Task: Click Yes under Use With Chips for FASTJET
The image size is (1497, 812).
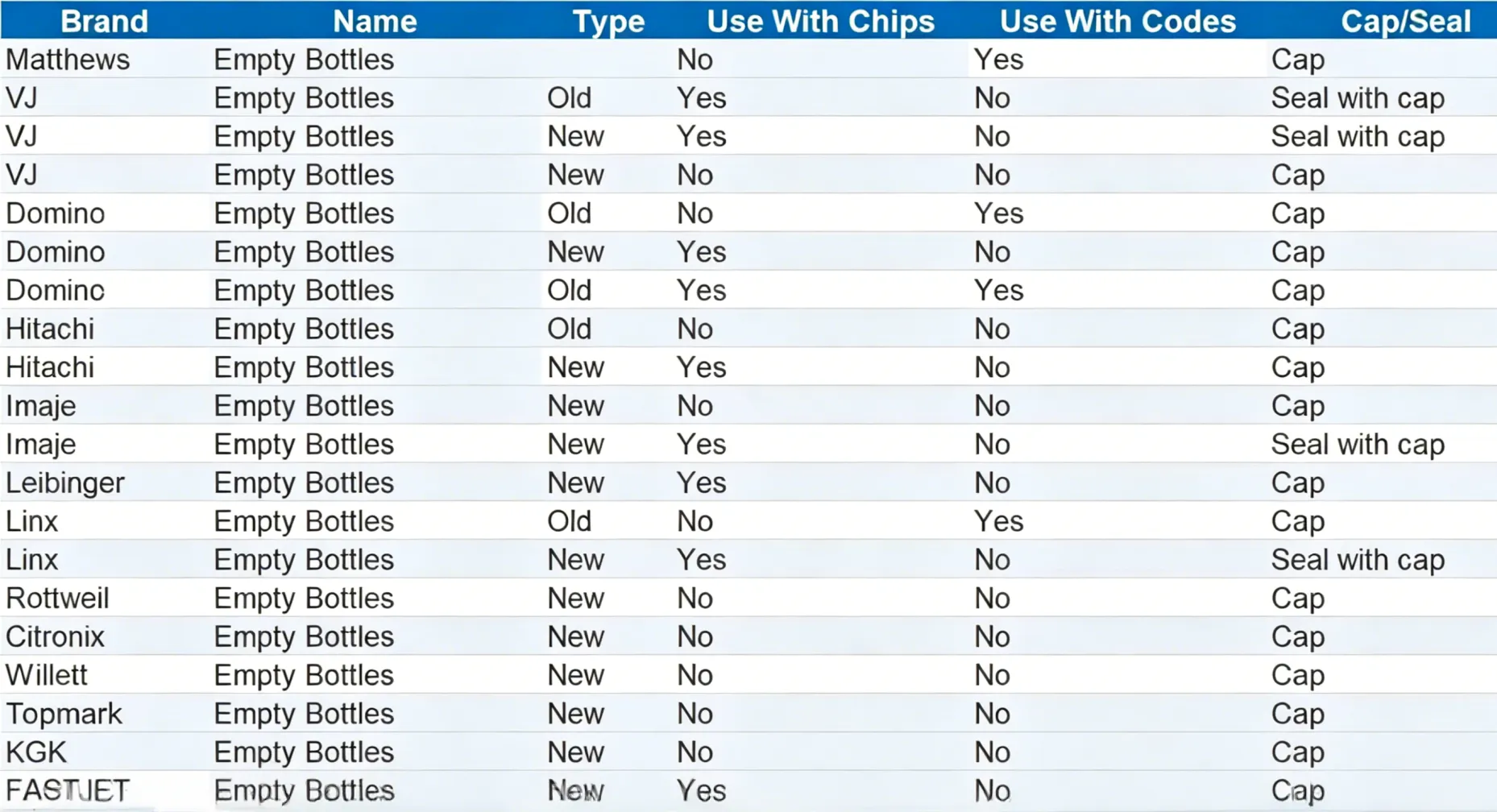Action: [702, 790]
